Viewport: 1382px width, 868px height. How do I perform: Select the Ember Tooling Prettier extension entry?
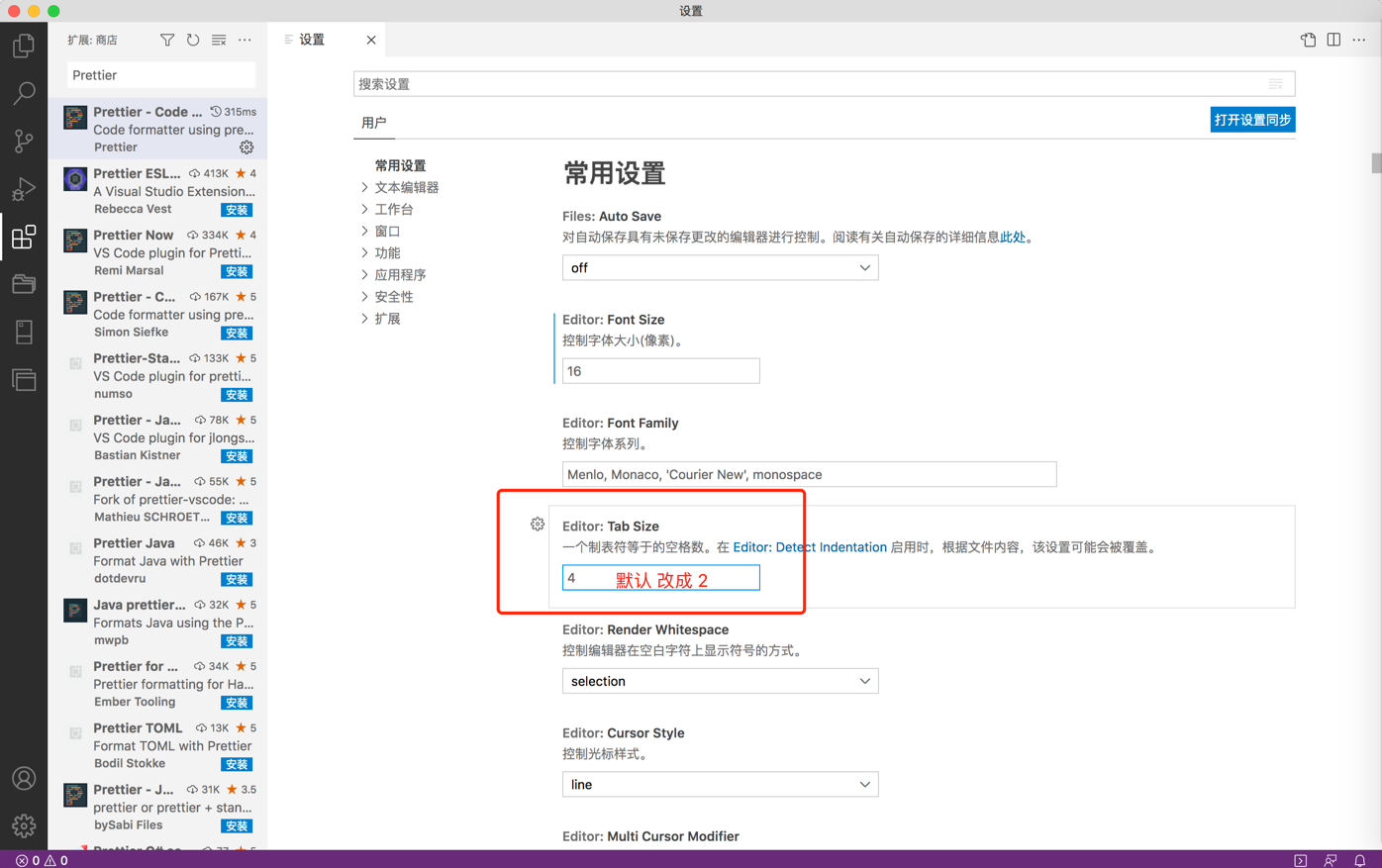point(158,684)
